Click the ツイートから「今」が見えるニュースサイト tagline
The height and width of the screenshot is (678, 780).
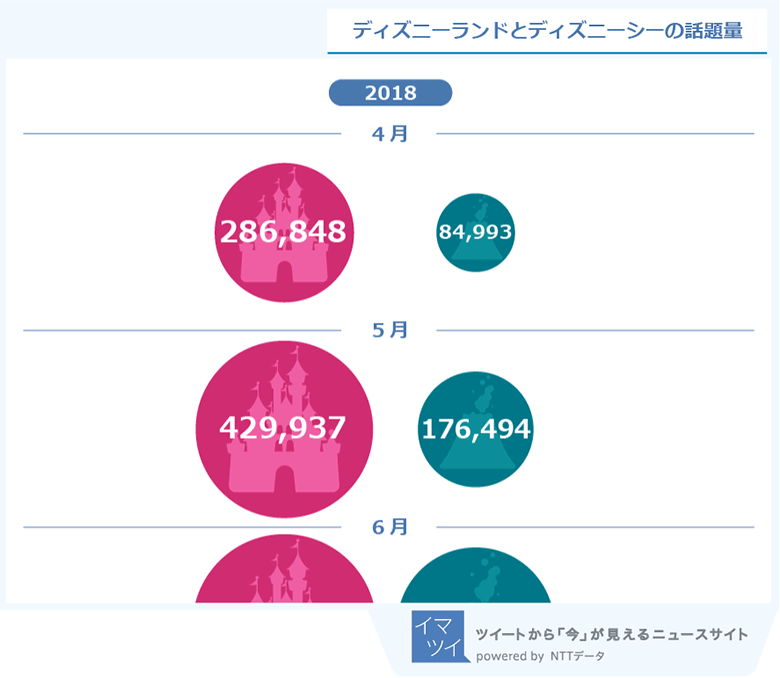611,634
